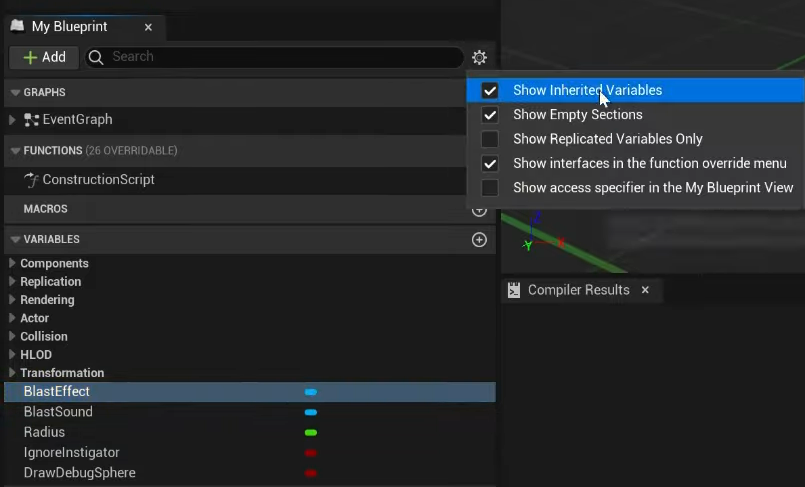Click the plus icon beside Macros
Screen dimensions: 805x487
coord(479,210)
